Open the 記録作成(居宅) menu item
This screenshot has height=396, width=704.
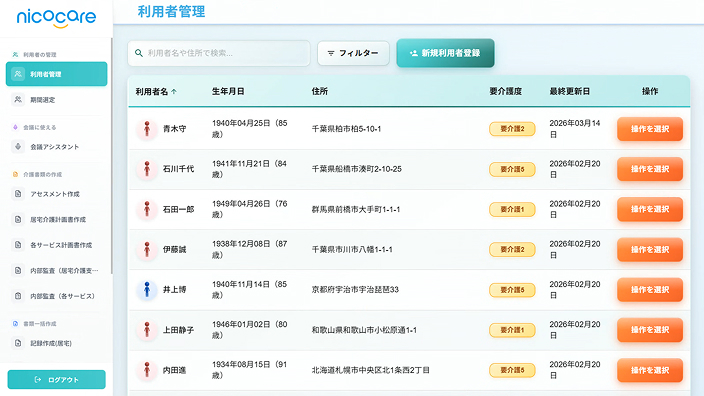(x=57, y=343)
